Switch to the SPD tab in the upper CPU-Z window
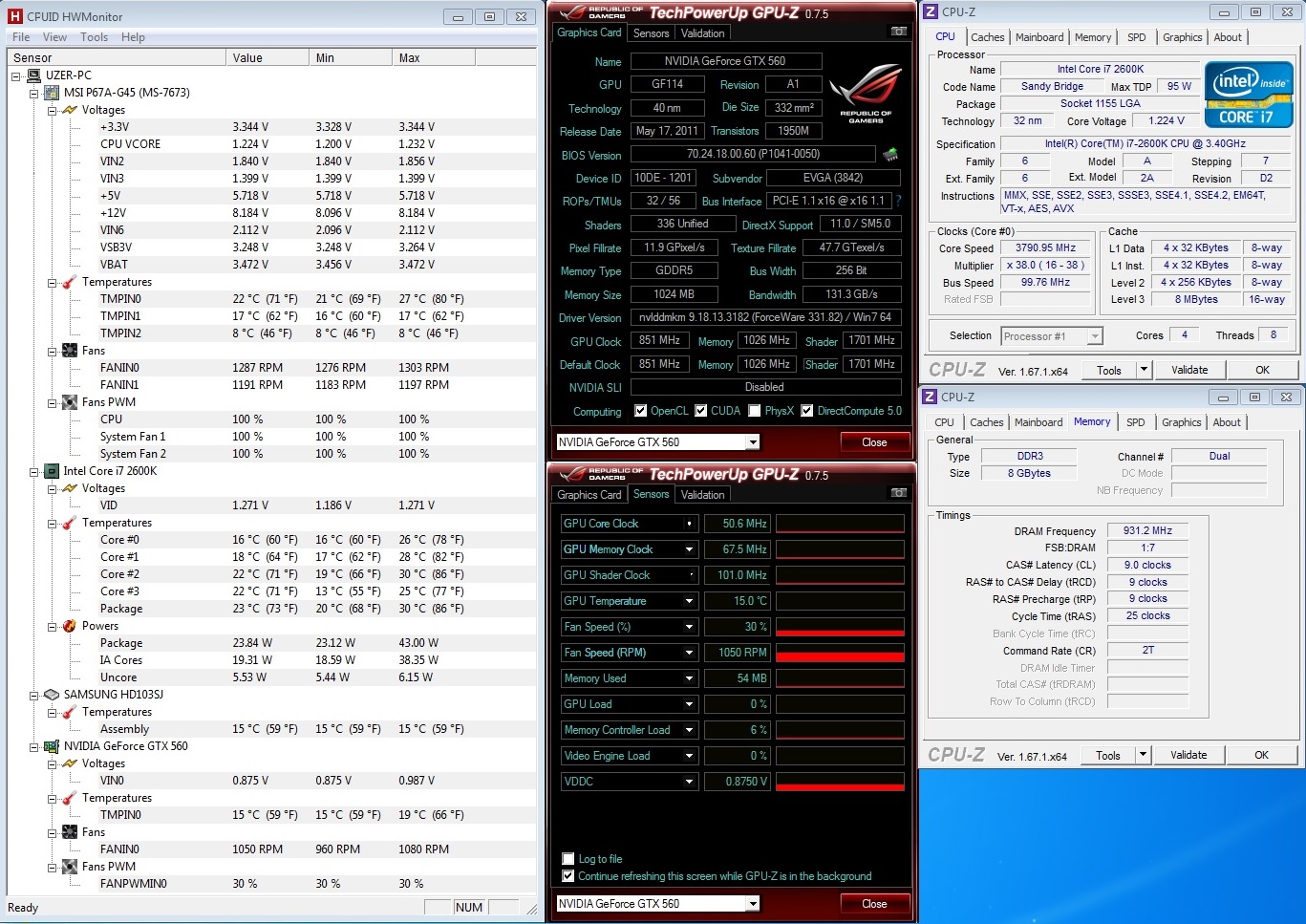The image size is (1306, 924). click(1136, 37)
